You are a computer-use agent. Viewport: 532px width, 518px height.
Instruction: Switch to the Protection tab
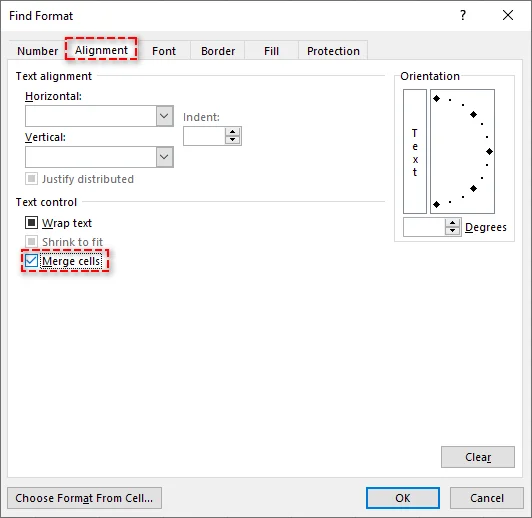[x=333, y=51]
